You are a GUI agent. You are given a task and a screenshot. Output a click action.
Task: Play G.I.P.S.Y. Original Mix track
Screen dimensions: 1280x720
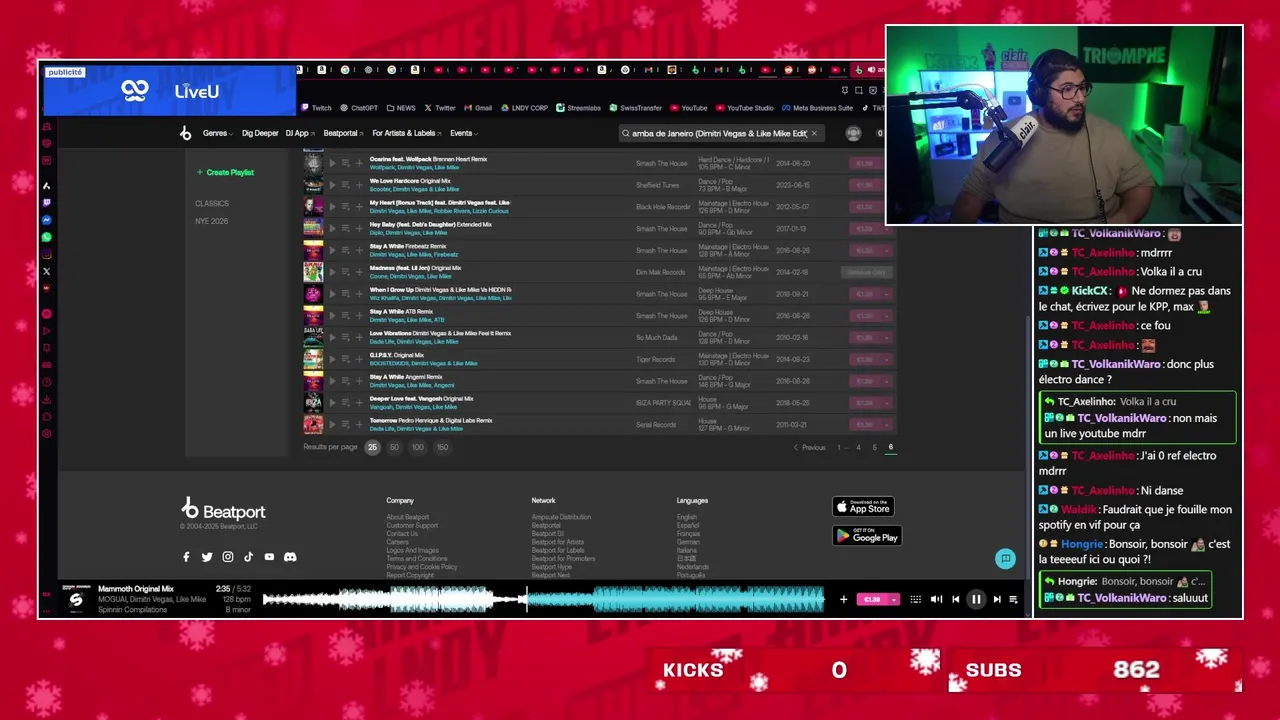(332, 359)
